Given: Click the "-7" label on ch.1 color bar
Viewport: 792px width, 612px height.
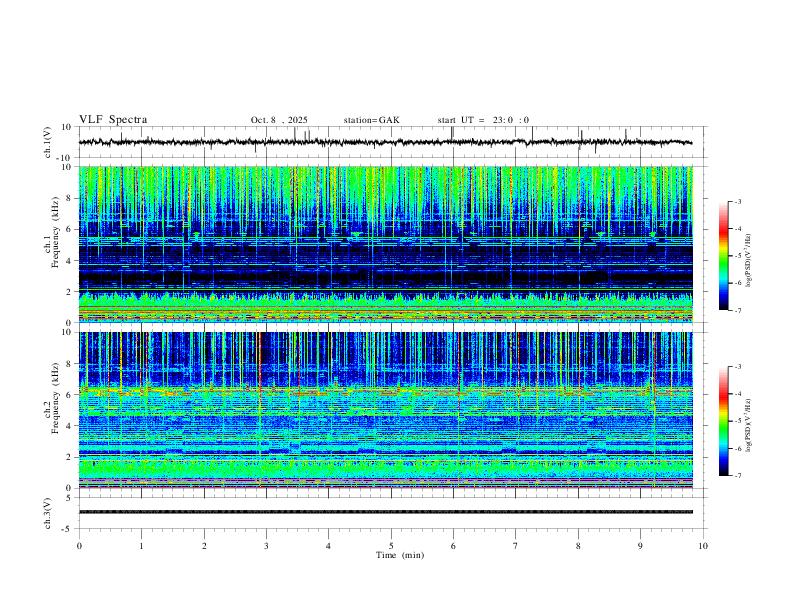Looking at the screenshot, I should 737,310.
